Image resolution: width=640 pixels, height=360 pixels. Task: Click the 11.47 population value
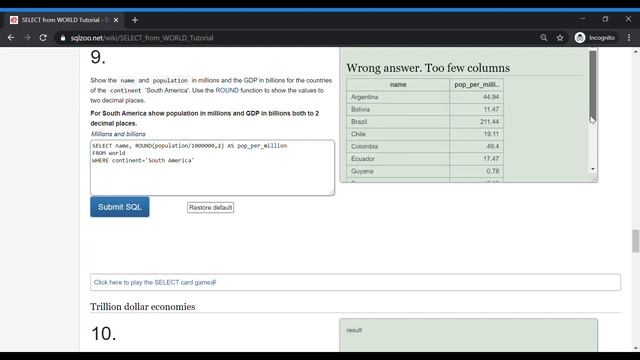point(491,109)
